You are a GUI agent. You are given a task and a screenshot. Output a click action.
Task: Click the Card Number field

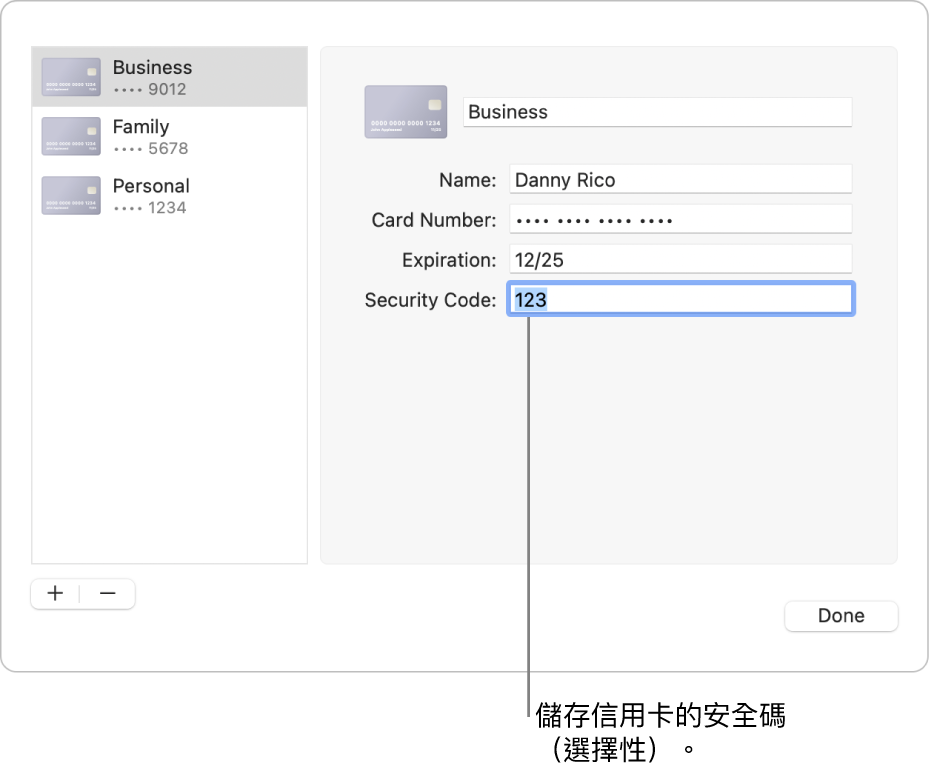click(680, 219)
